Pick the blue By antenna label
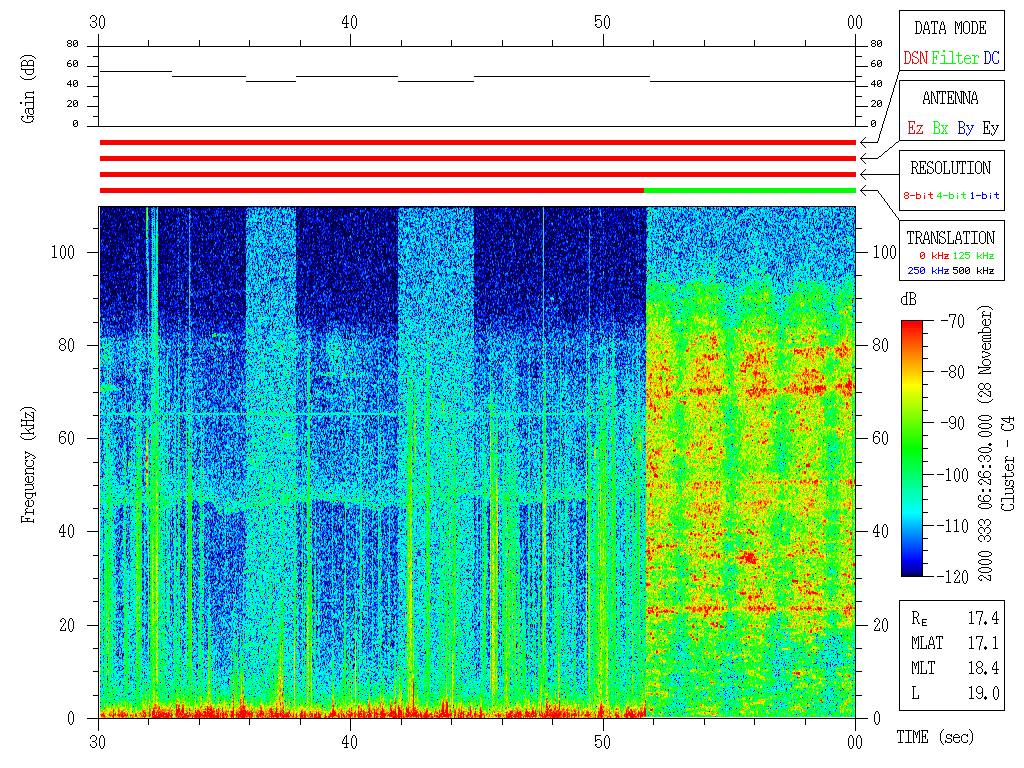Viewport: 1024px width, 768px height. tap(965, 129)
